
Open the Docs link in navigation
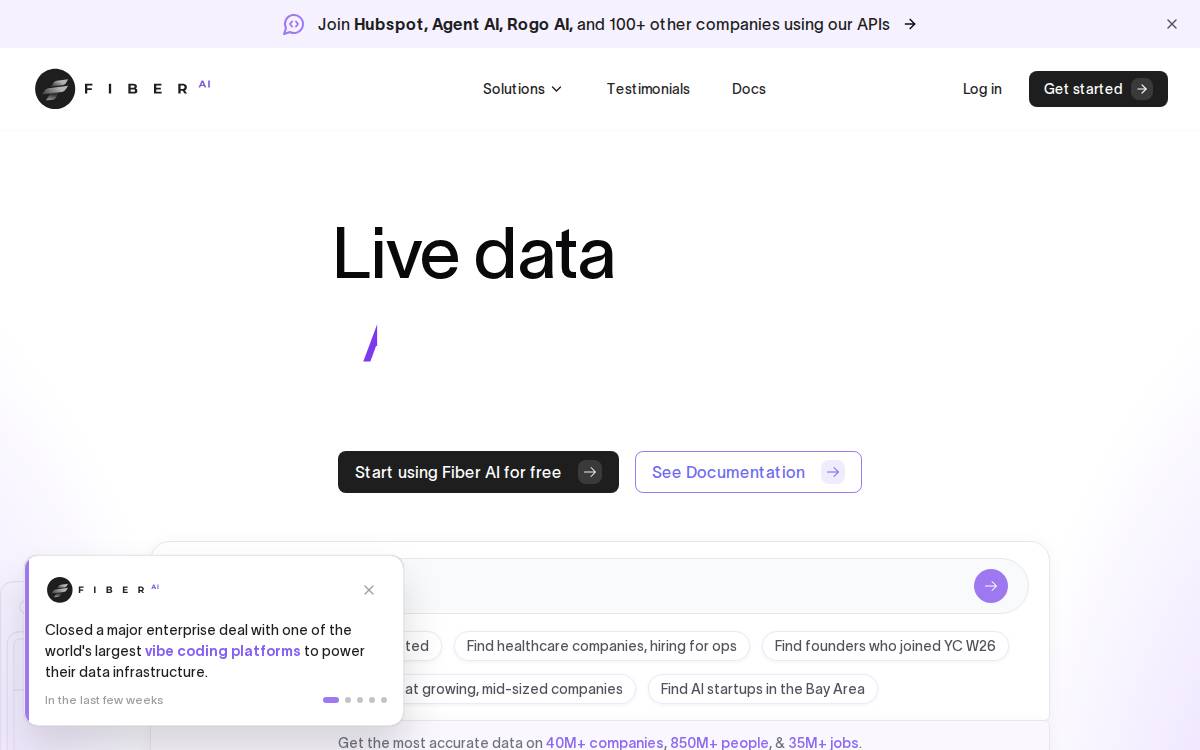(x=749, y=89)
